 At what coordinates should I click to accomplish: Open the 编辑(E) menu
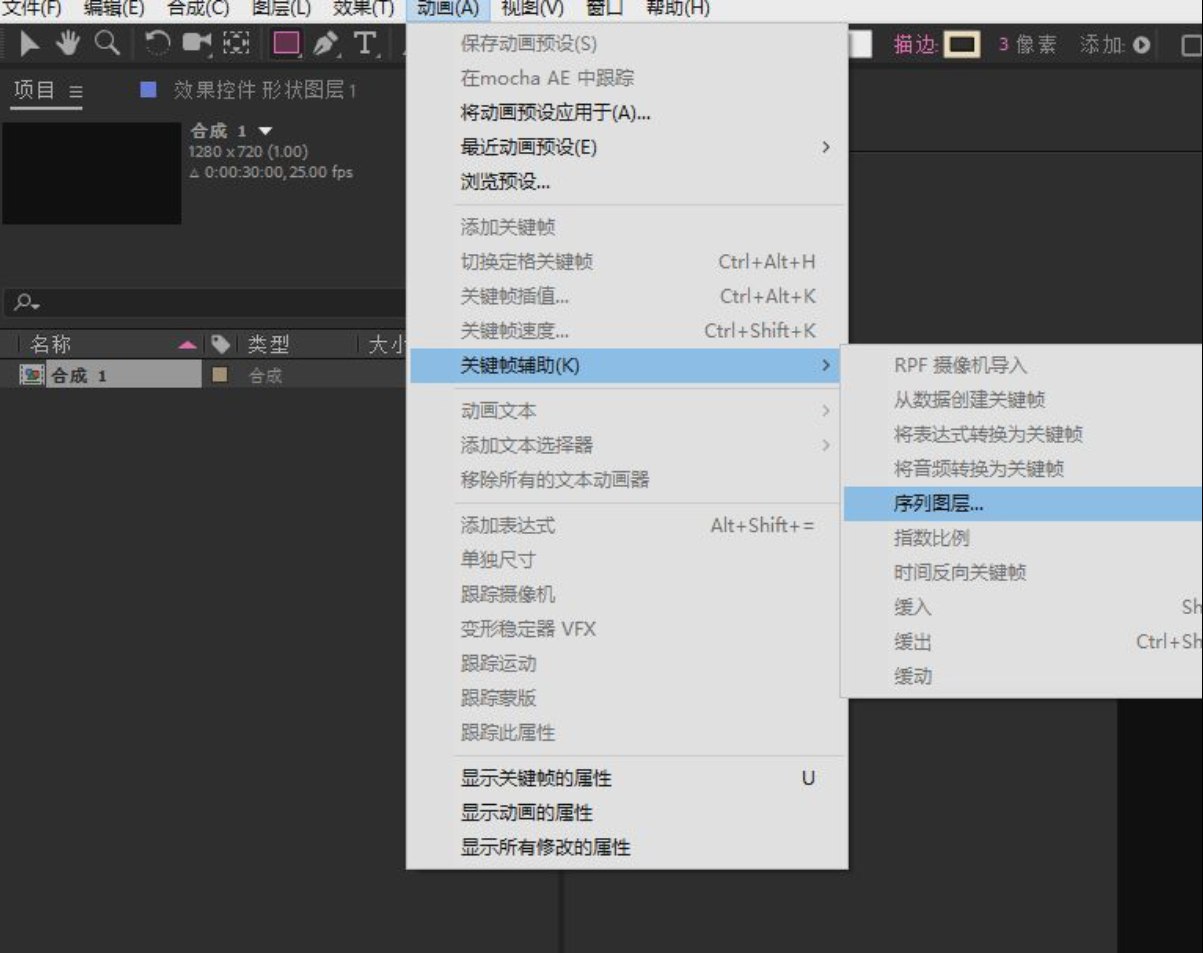click(114, 9)
